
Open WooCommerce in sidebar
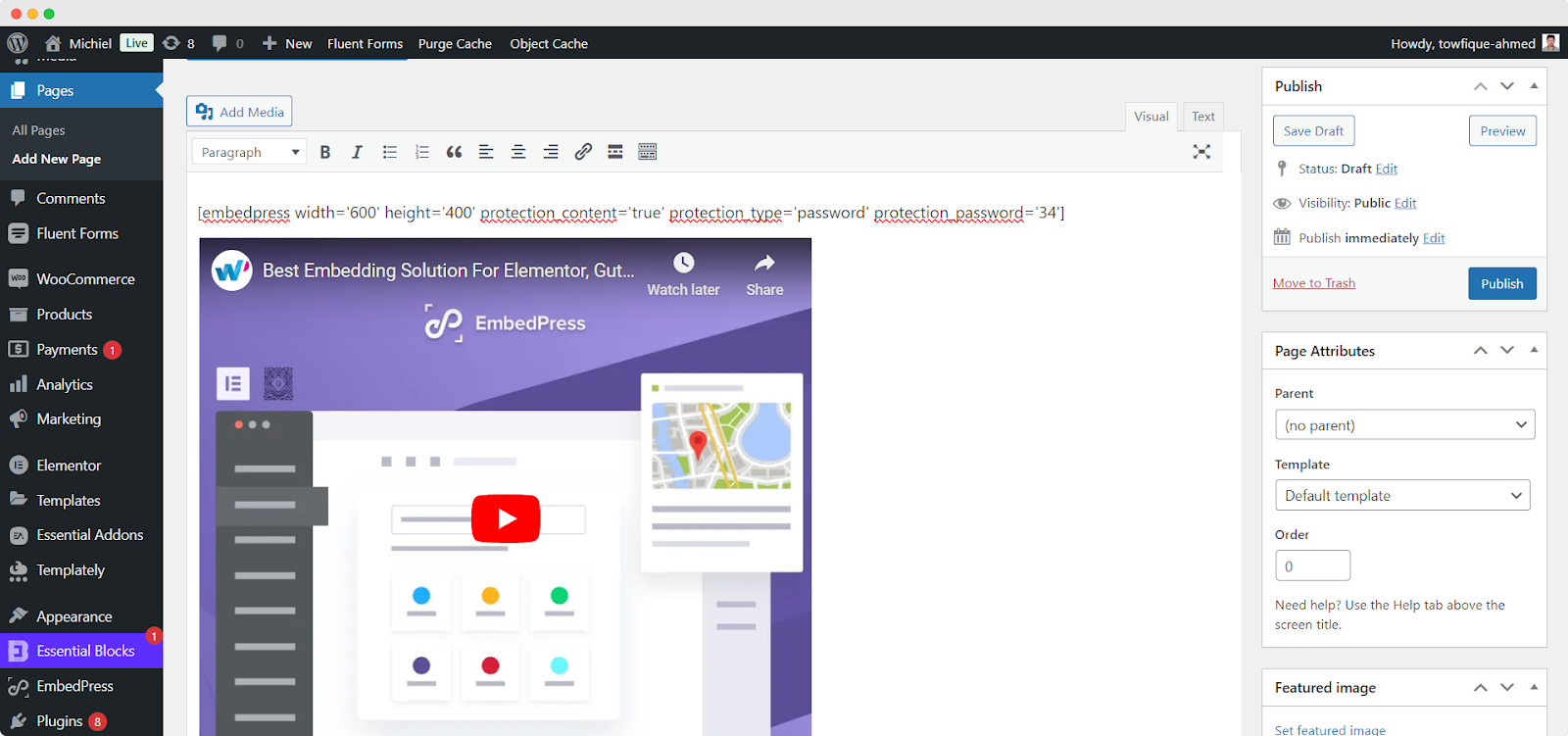(81, 278)
